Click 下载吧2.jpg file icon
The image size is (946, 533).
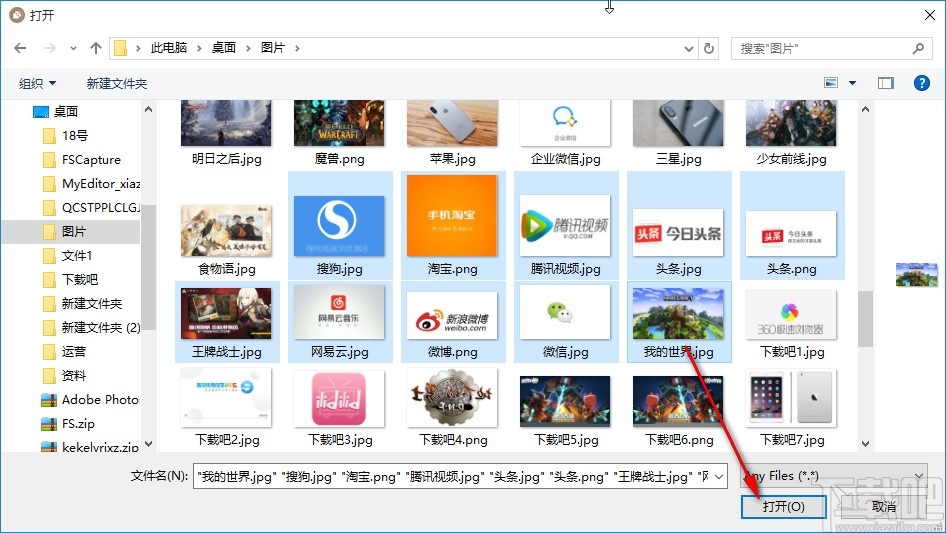(226, 397)
